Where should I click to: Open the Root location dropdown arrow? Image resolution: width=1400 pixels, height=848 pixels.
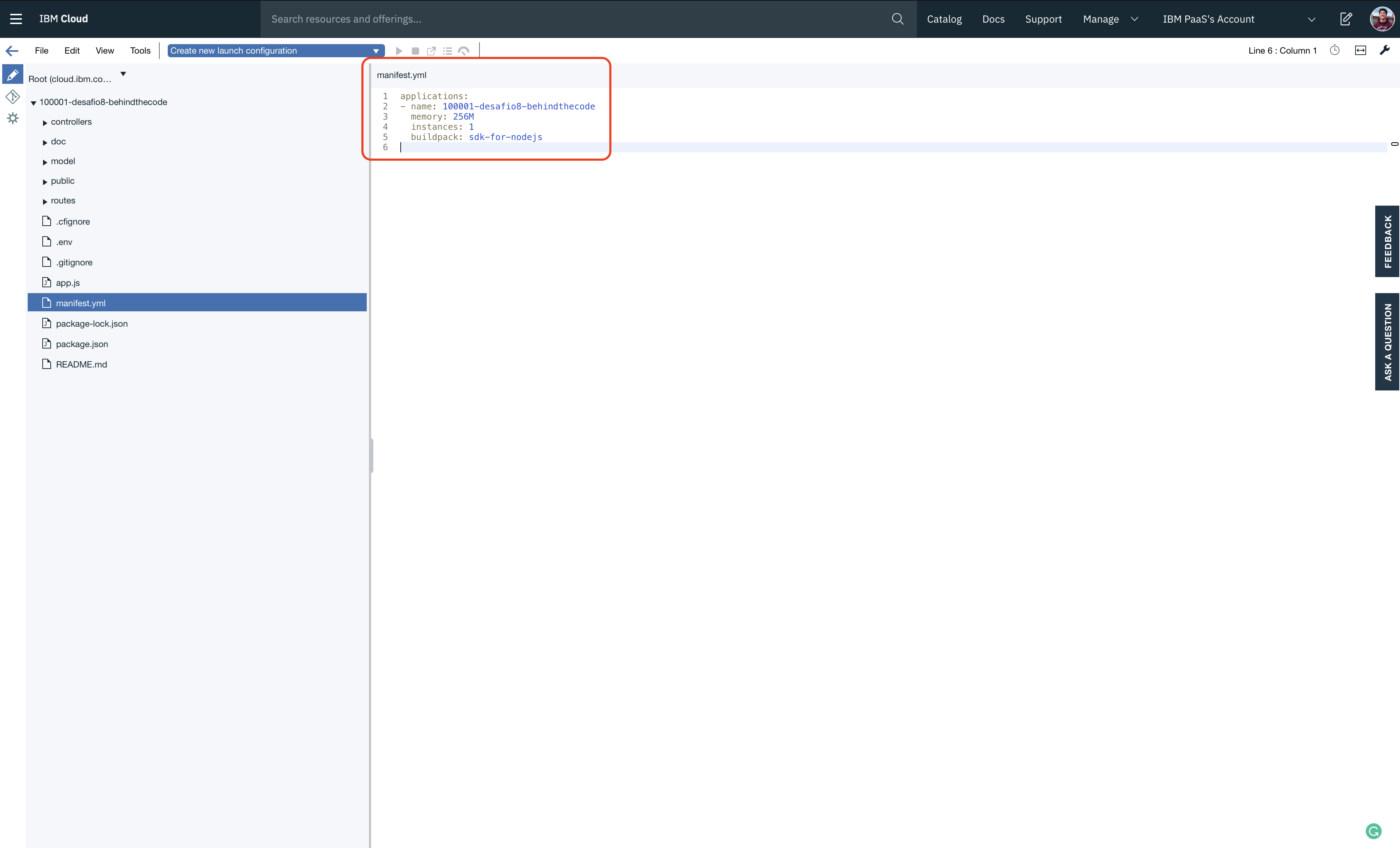coord(123,74)
